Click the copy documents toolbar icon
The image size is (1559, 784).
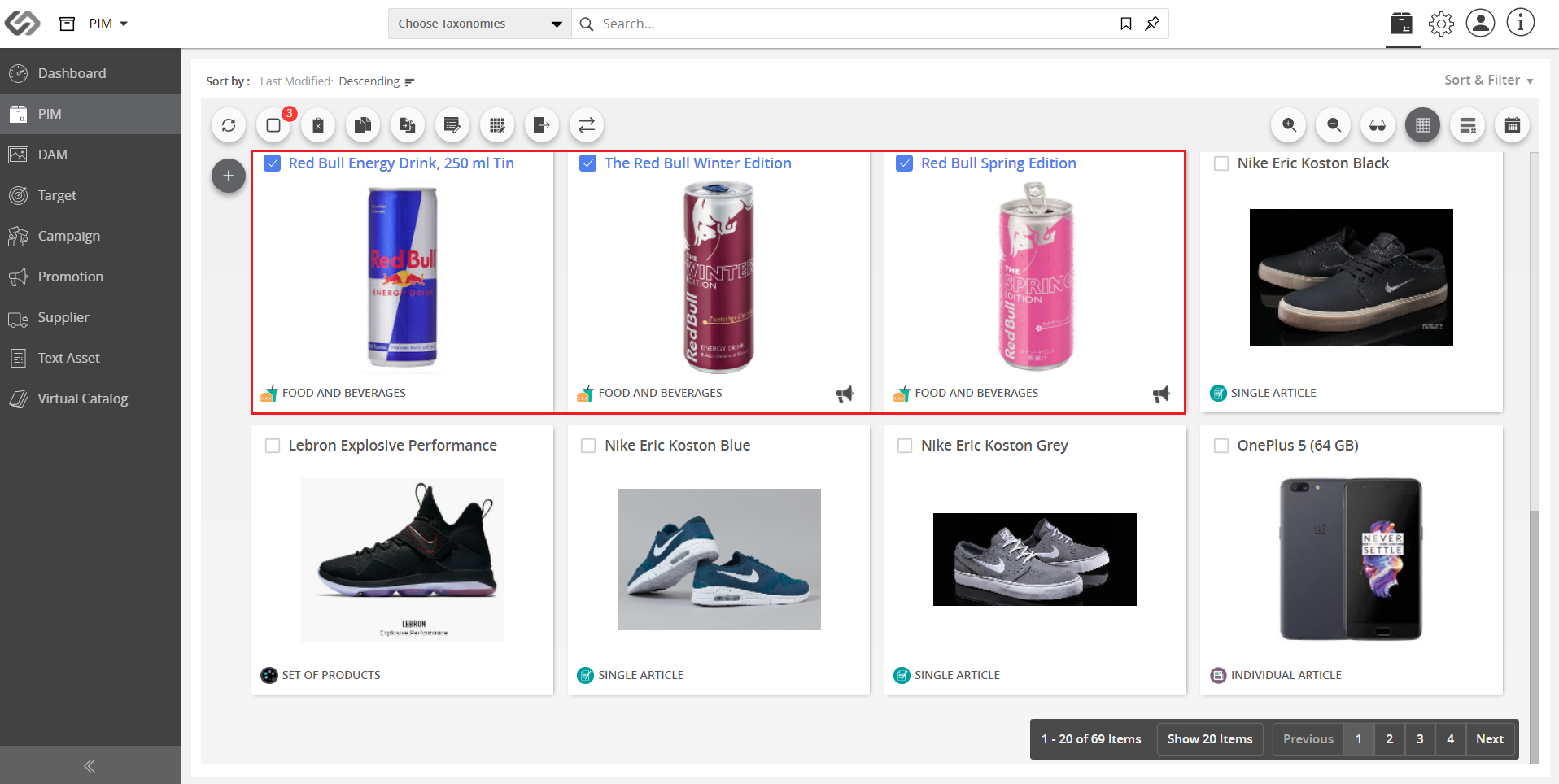[x=363, y=125]
